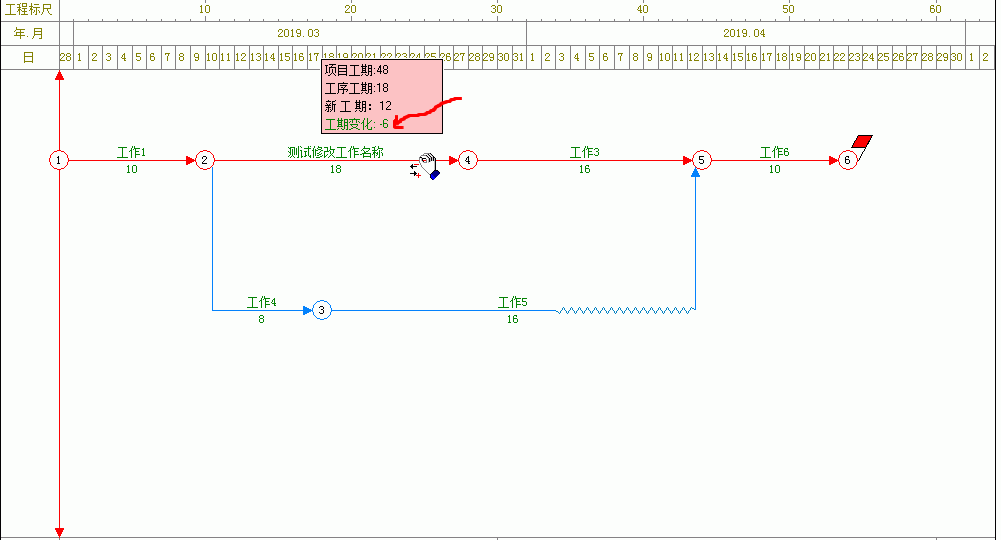Viewport: 1001px width, 540px height.
Task: Click duration 16 under 工作3
Action: tap(585, 170)
